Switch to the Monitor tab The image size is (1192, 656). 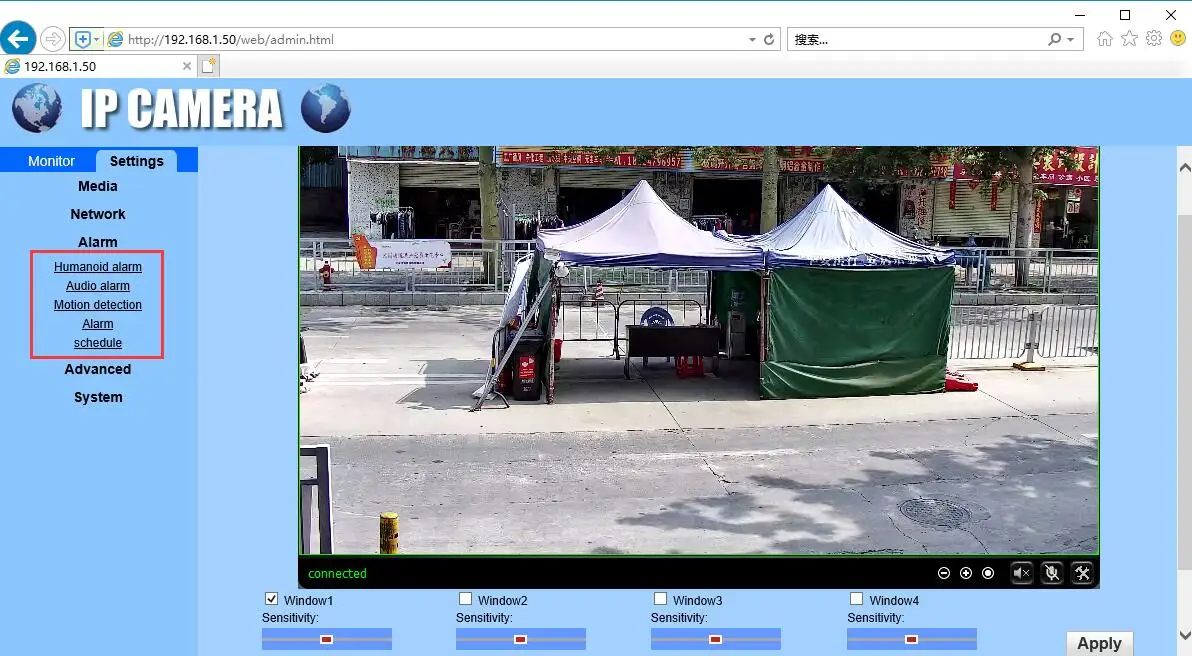coord(51,161)
